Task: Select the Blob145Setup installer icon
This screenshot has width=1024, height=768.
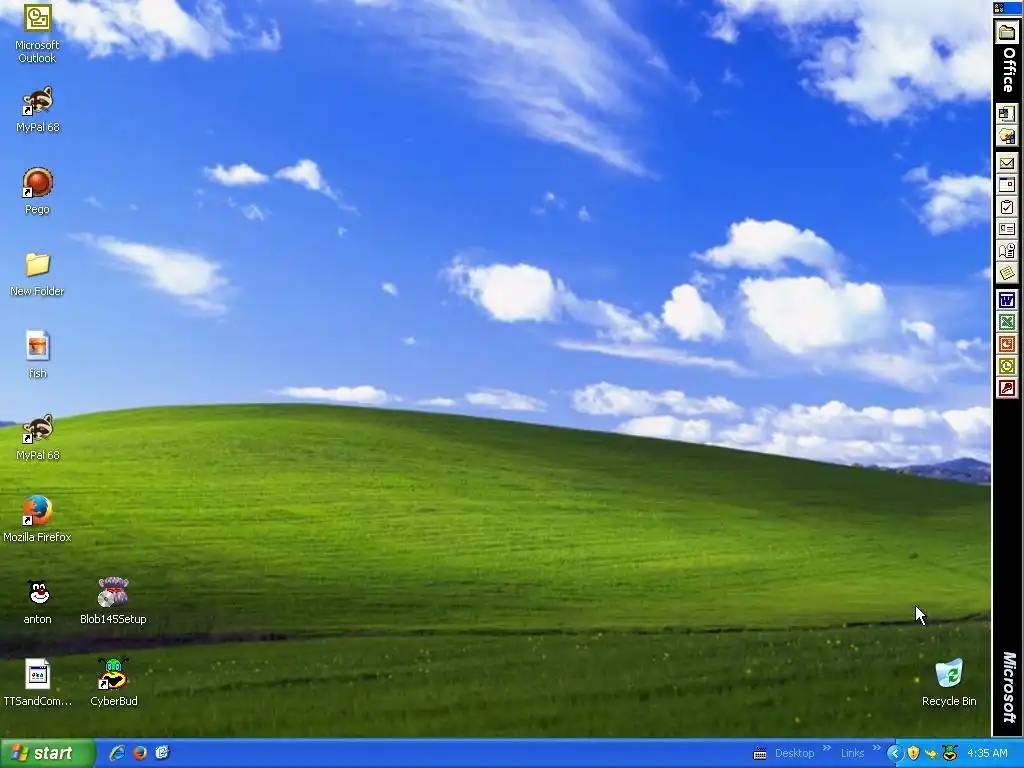Action: point(113,601)
